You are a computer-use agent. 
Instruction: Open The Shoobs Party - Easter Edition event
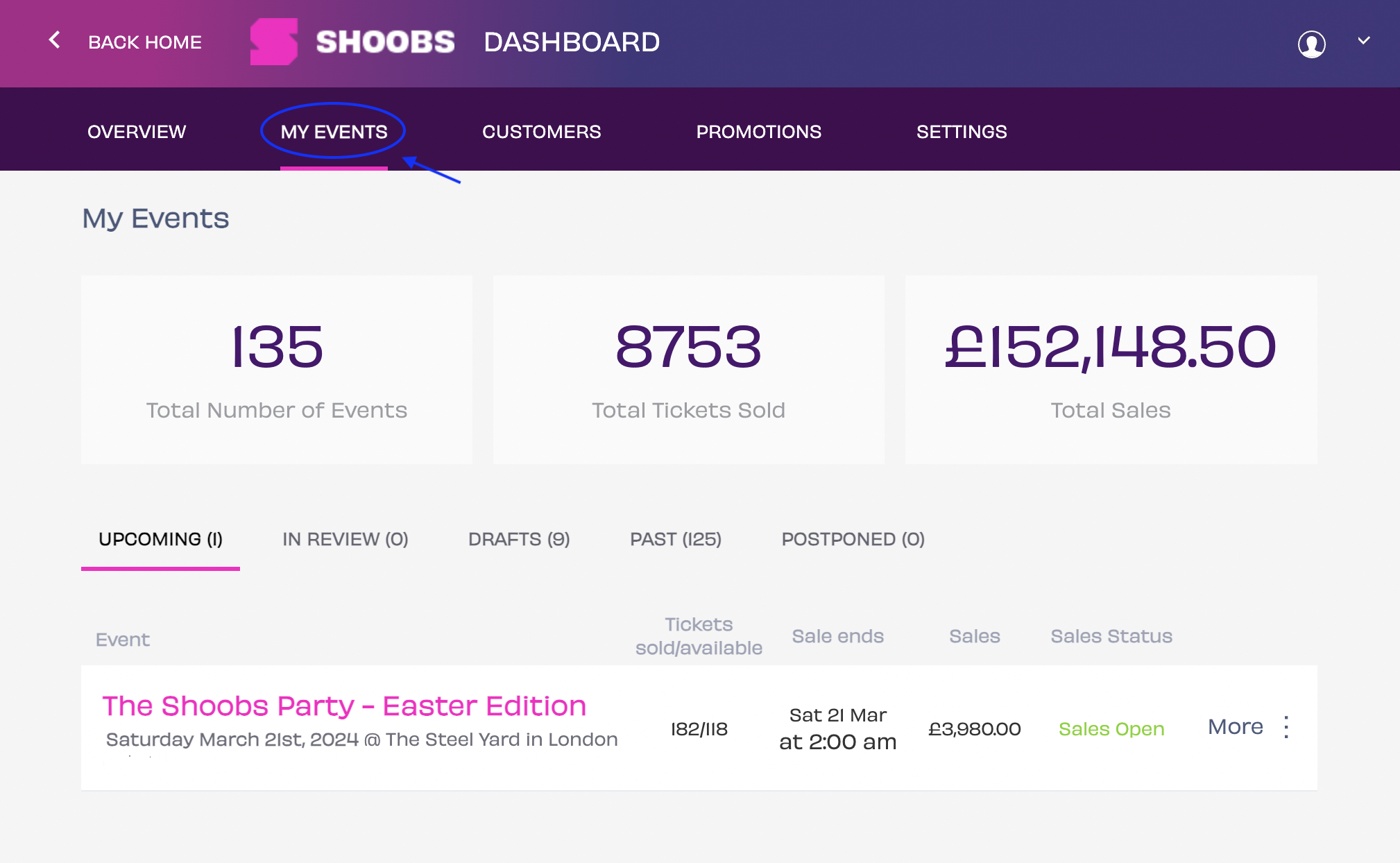coord(344,706)
